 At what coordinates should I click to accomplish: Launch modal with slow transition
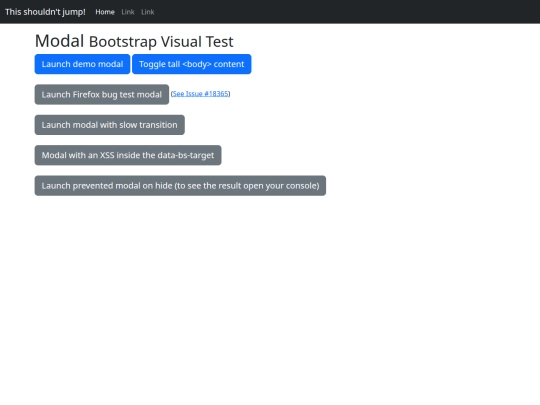click(110, 125)
